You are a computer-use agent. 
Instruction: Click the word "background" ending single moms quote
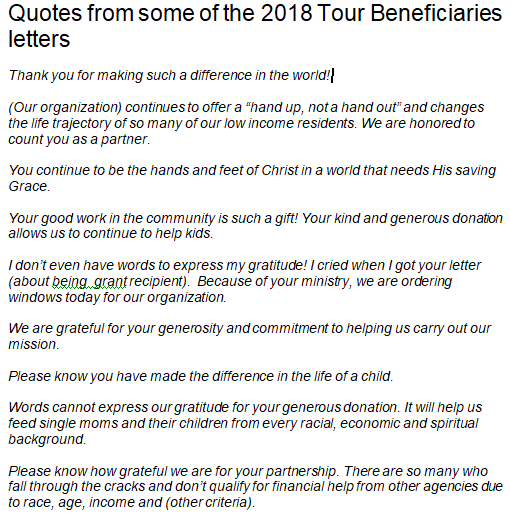click(x=46, y=439)
